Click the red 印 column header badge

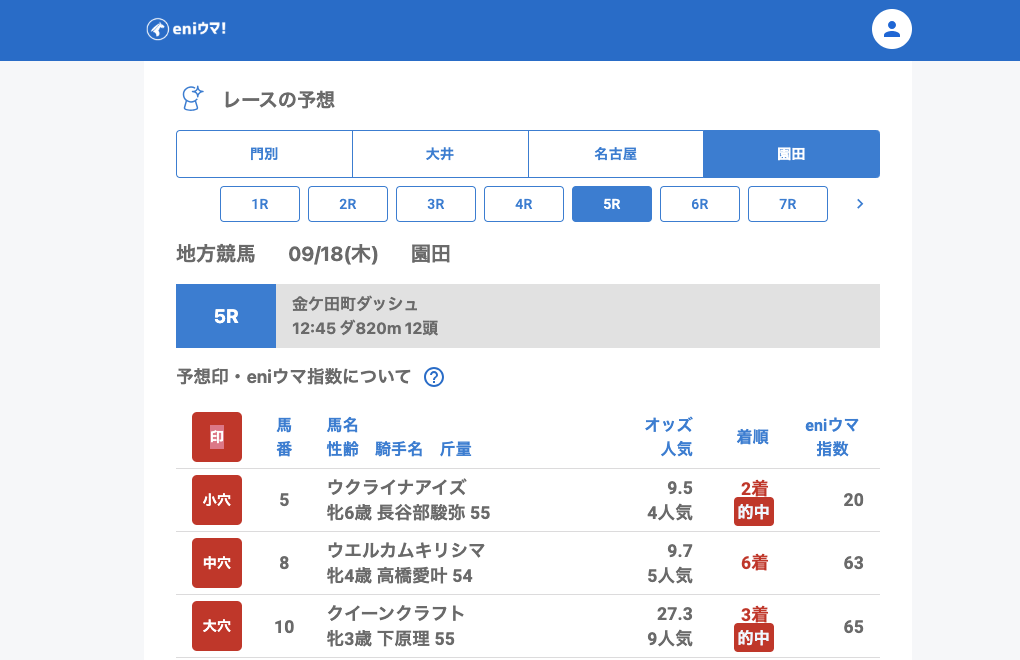pos(217,437)
